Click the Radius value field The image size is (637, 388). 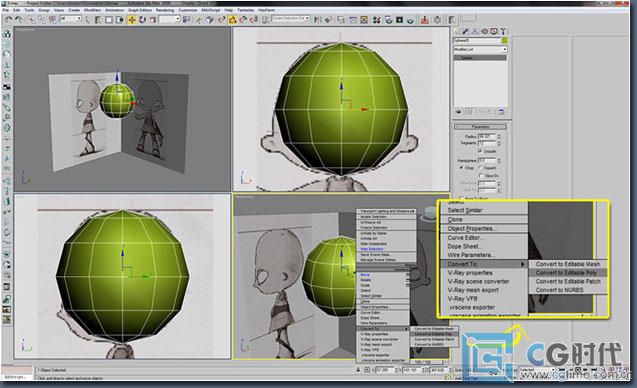click(487, 137)
